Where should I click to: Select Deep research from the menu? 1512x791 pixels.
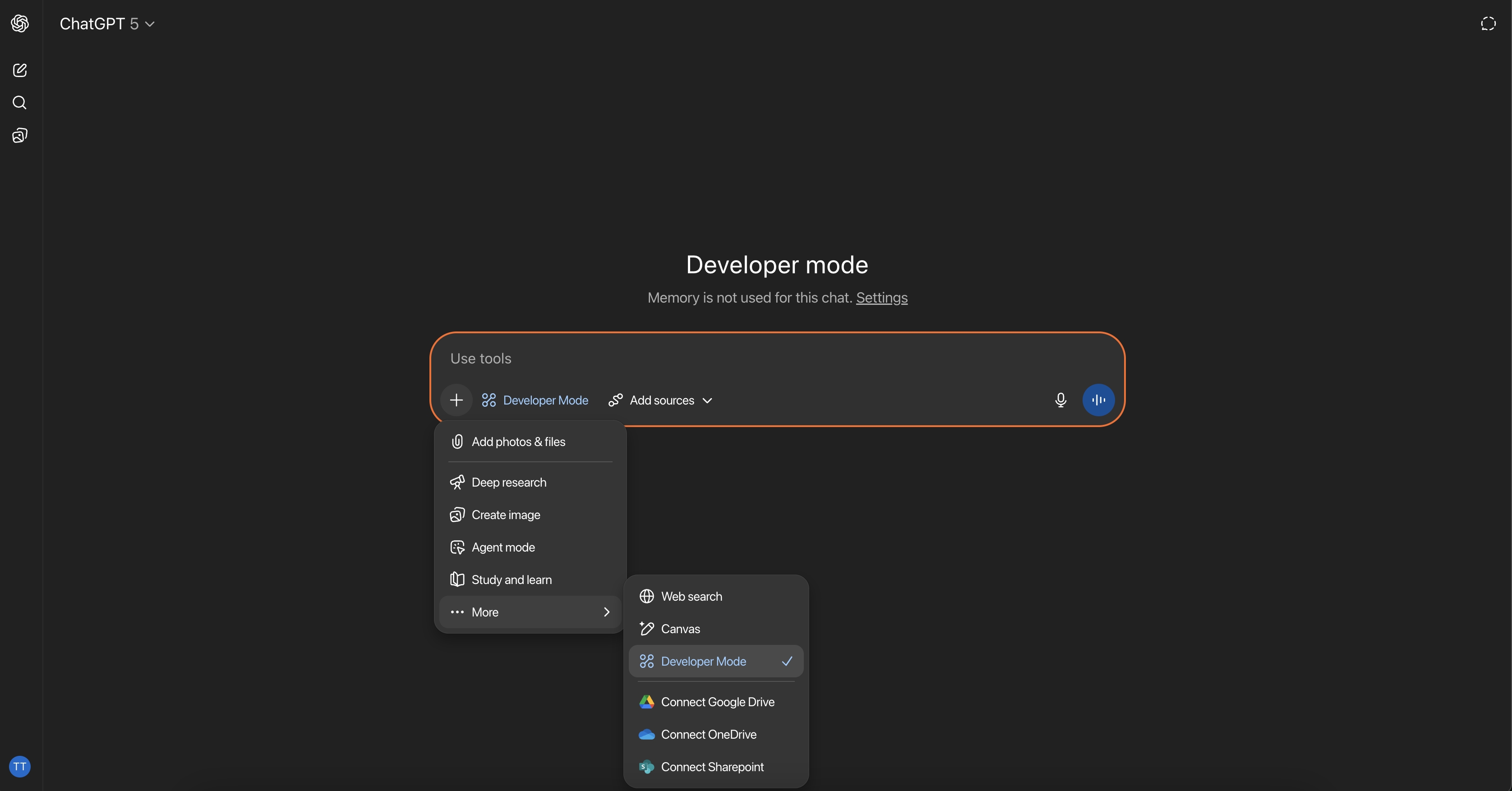point(508,483)
